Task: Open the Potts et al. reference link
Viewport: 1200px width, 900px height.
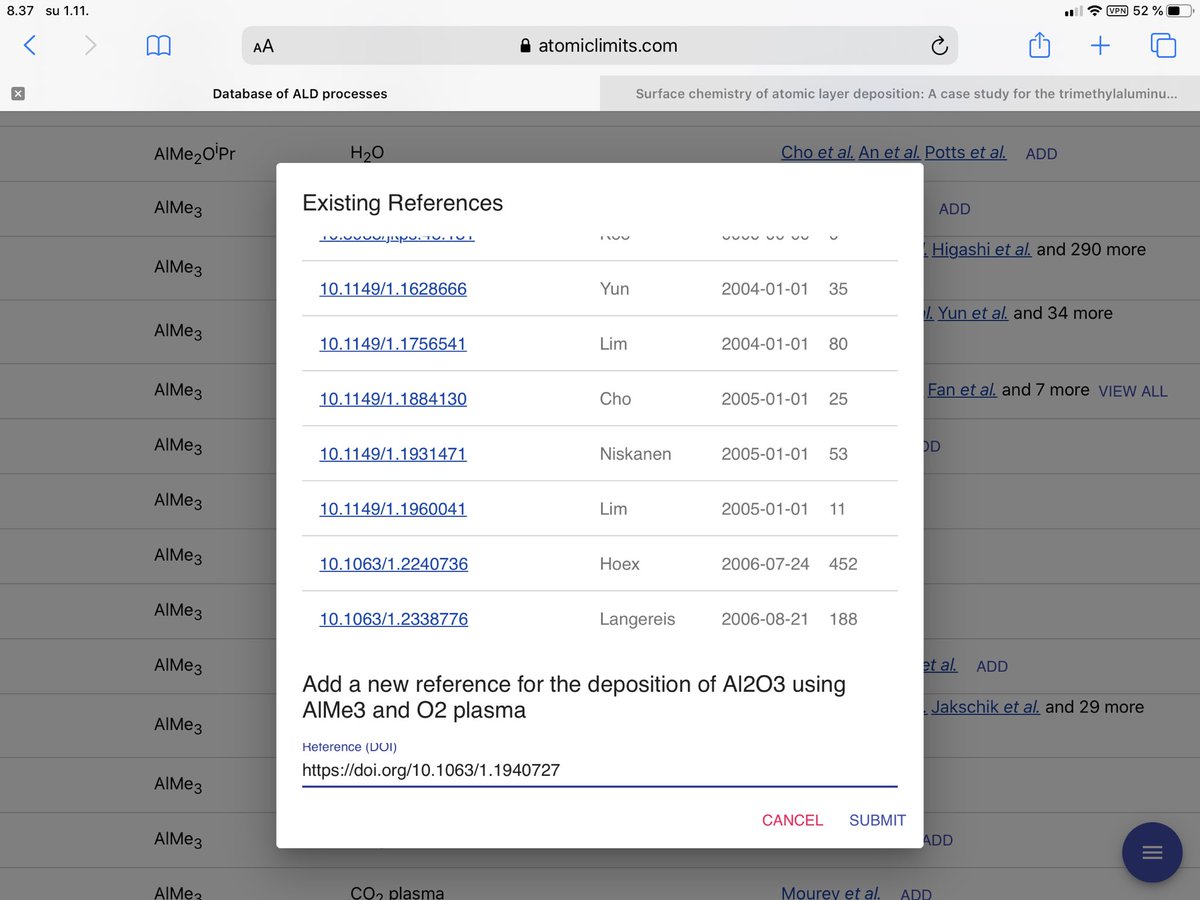Action: click(965, 153)
